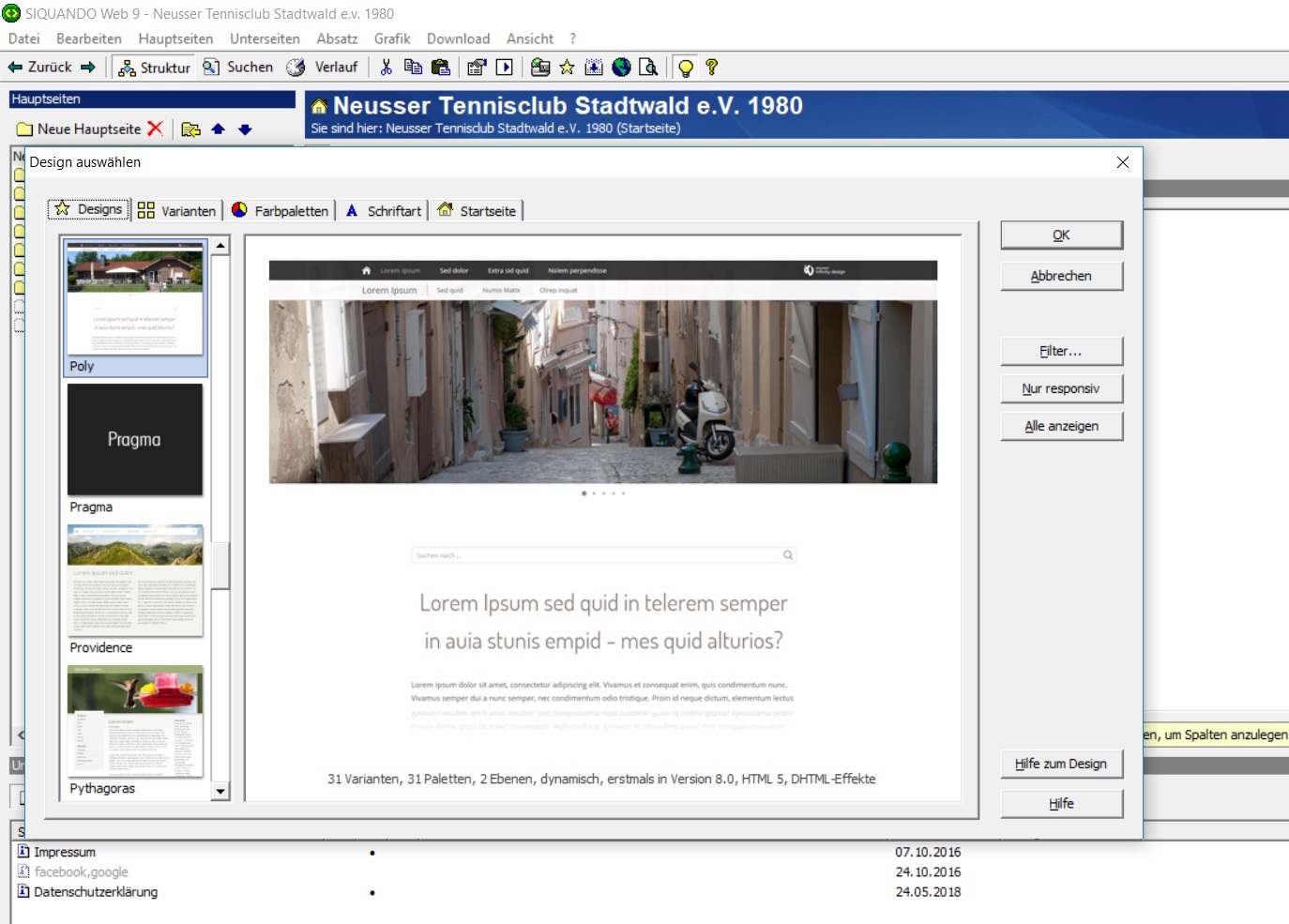Click the page preview magnifier icon
1289x924 pixels.
[647, 68]
